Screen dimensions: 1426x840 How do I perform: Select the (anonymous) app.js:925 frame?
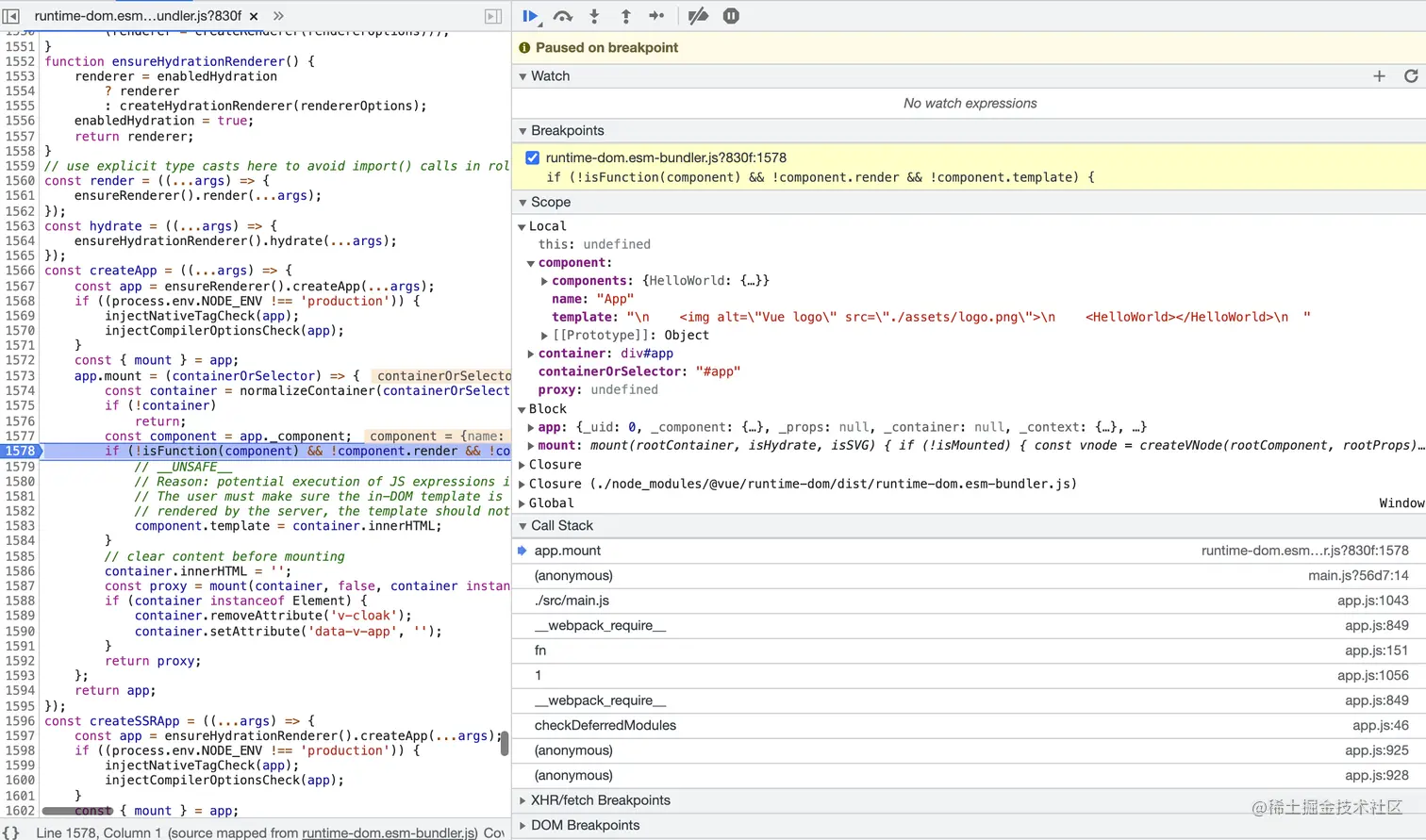click(x=969, y=750)
